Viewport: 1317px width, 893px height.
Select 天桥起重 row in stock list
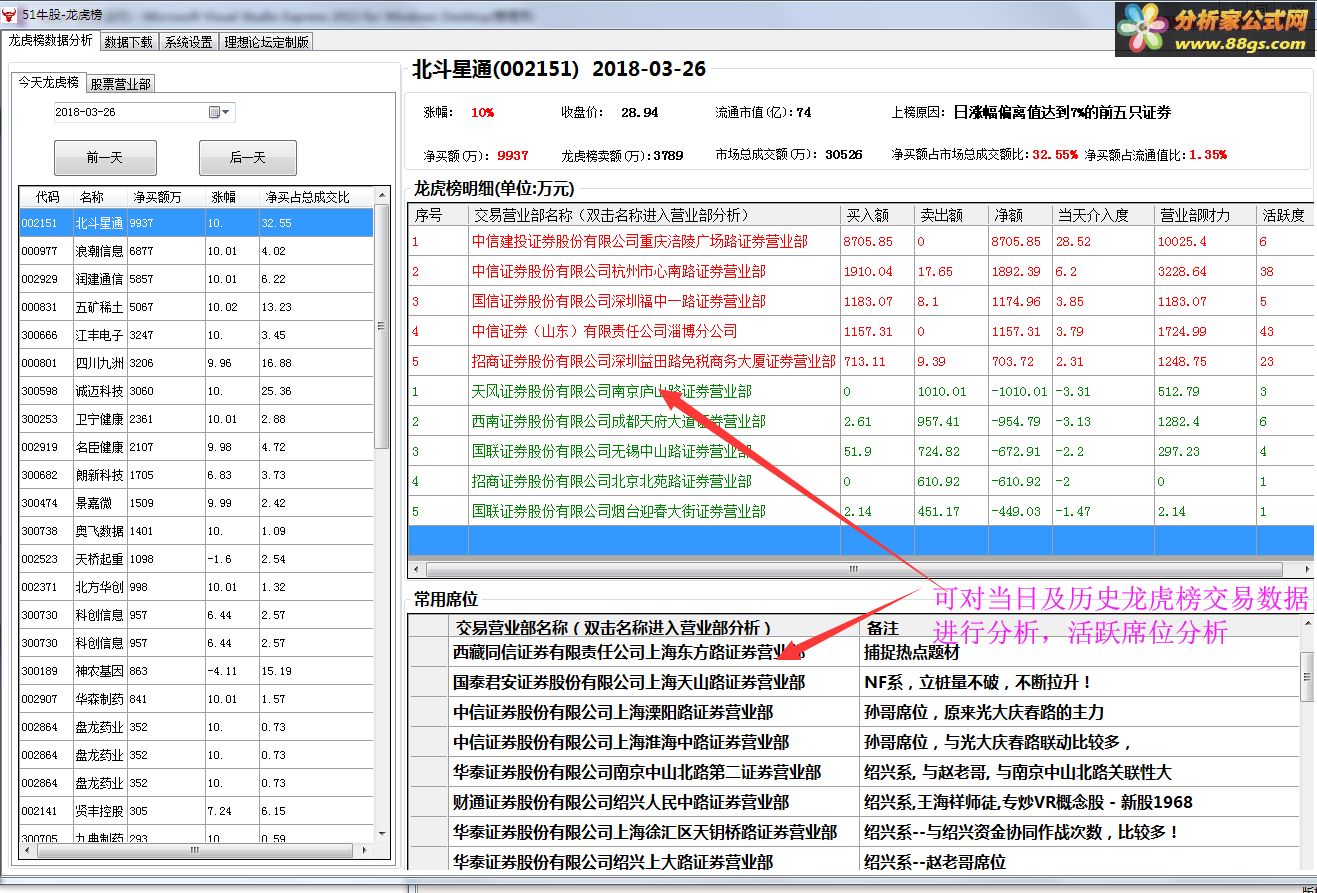[196, 559]
